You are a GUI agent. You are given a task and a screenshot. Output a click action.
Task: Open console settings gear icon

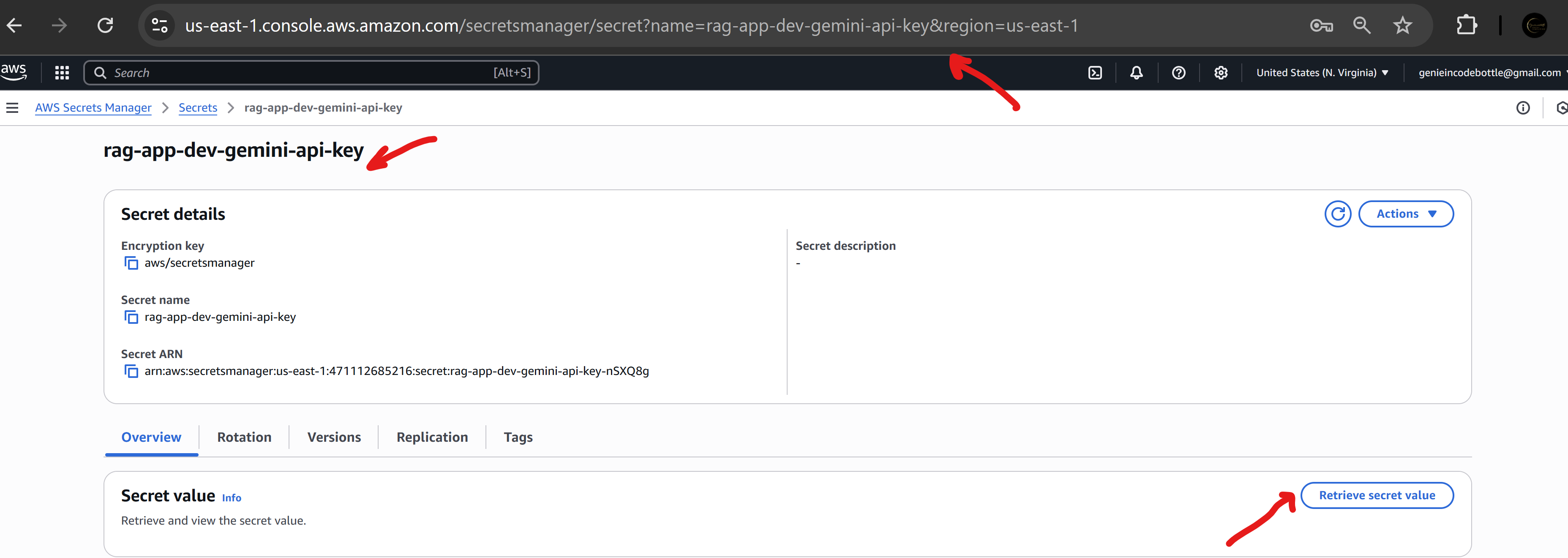(1220, 73)
